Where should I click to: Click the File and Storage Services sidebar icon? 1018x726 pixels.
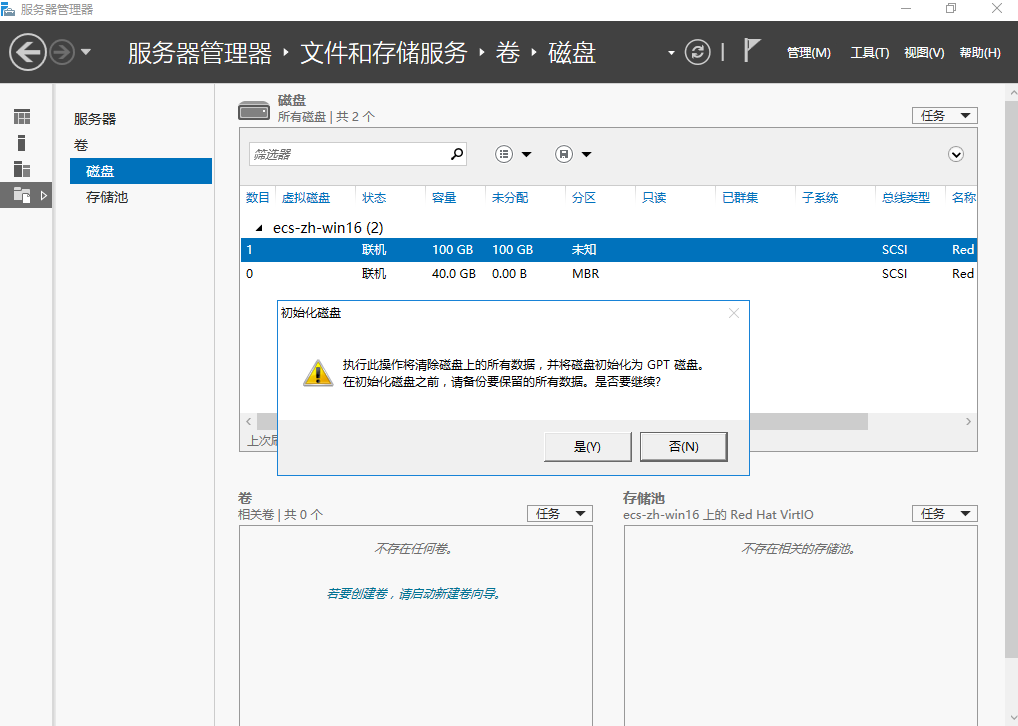click(x=22, y=196)
